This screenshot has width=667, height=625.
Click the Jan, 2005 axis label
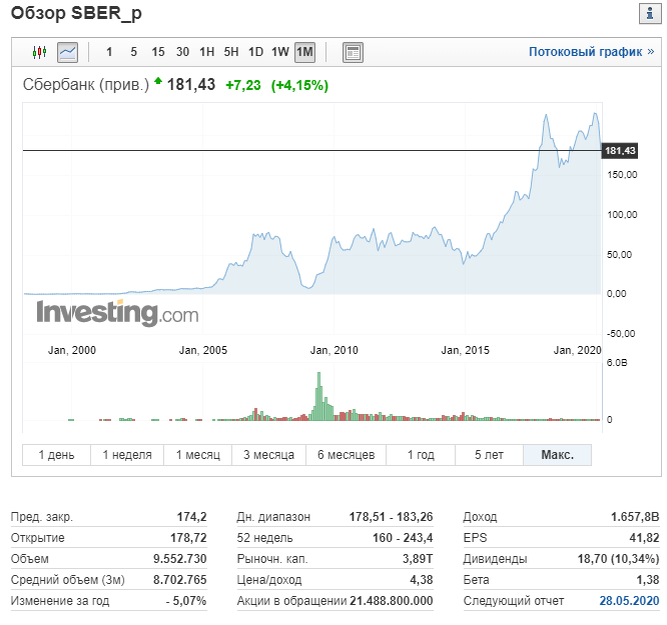click(203, 350)
